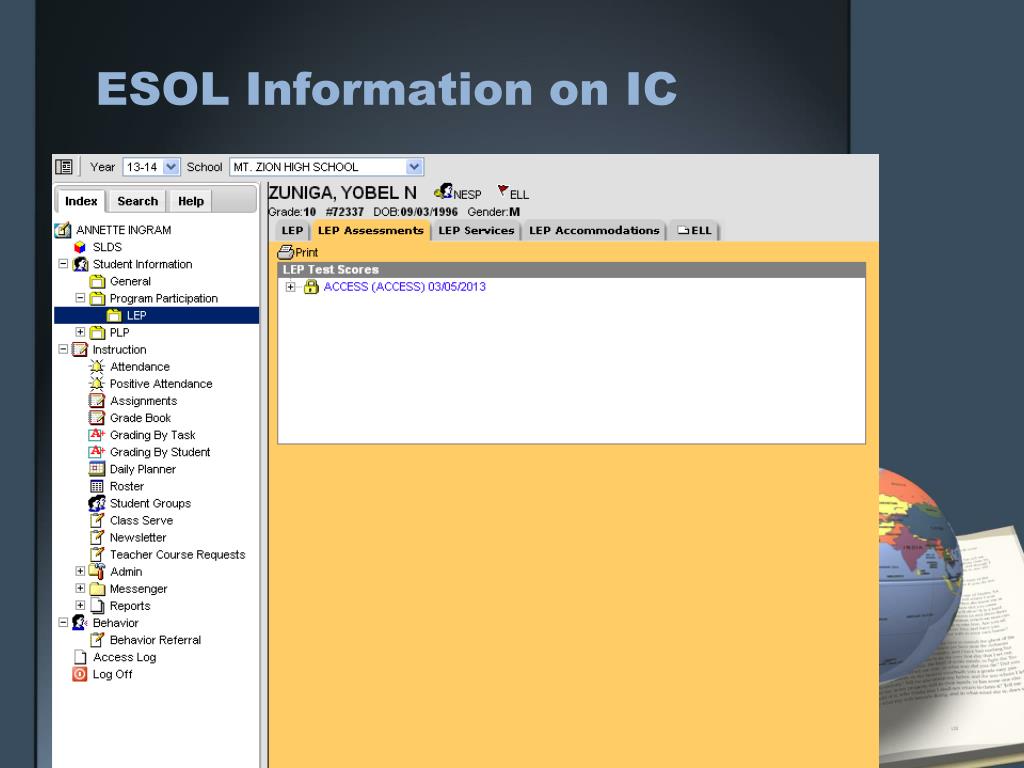Select the highlighted LEP tree item
This screenshot has height=768, width=1024.
point(157,315)
